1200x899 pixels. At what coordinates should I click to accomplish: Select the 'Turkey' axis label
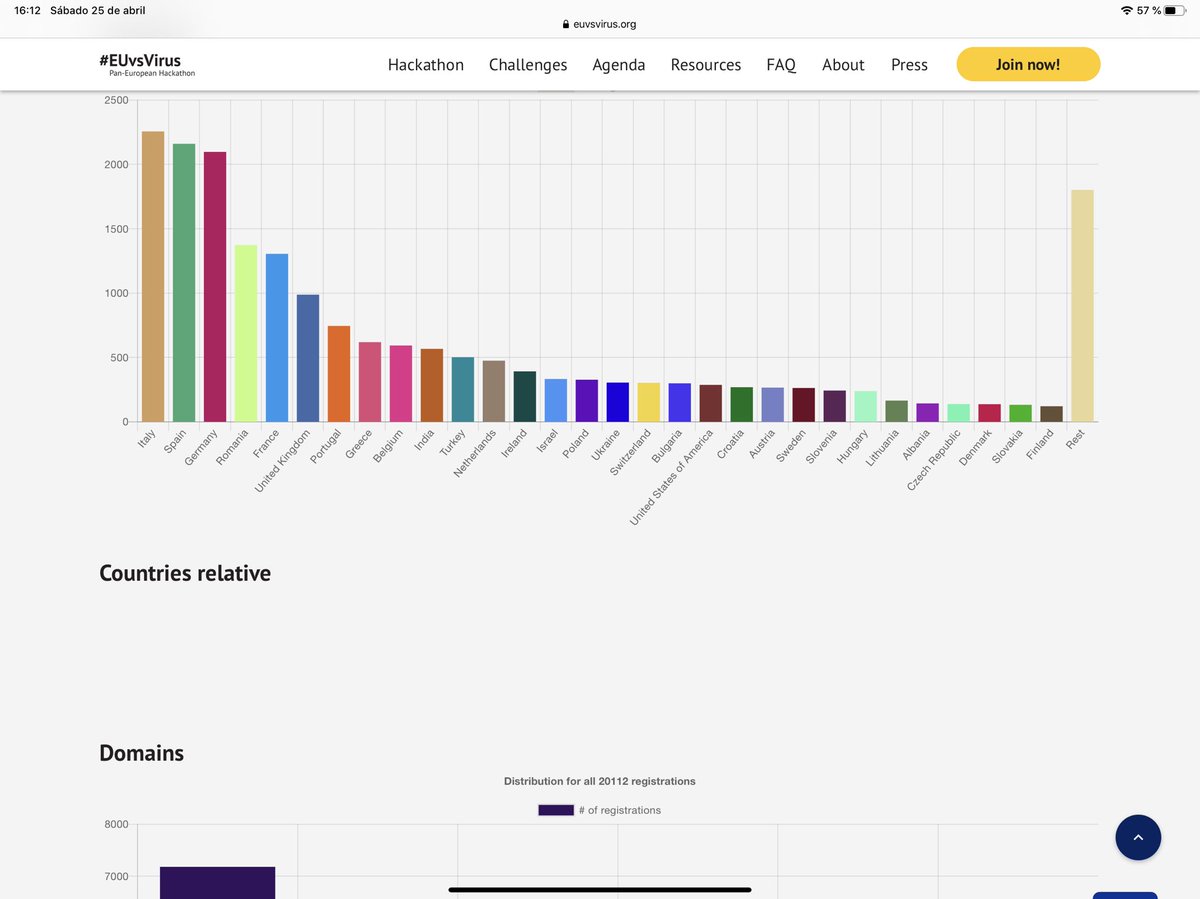pyautogui.click(x=453, y=443)
